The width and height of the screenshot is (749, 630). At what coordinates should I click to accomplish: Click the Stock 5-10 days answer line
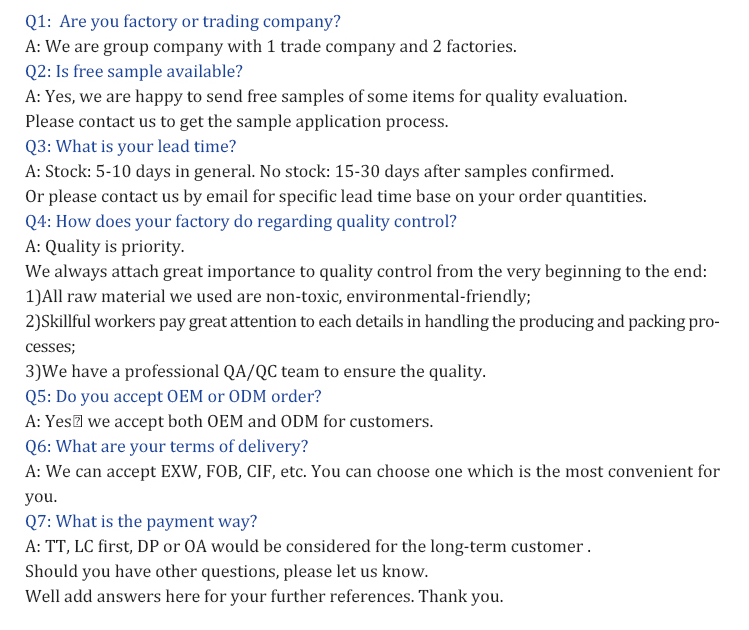click(319, 171)
